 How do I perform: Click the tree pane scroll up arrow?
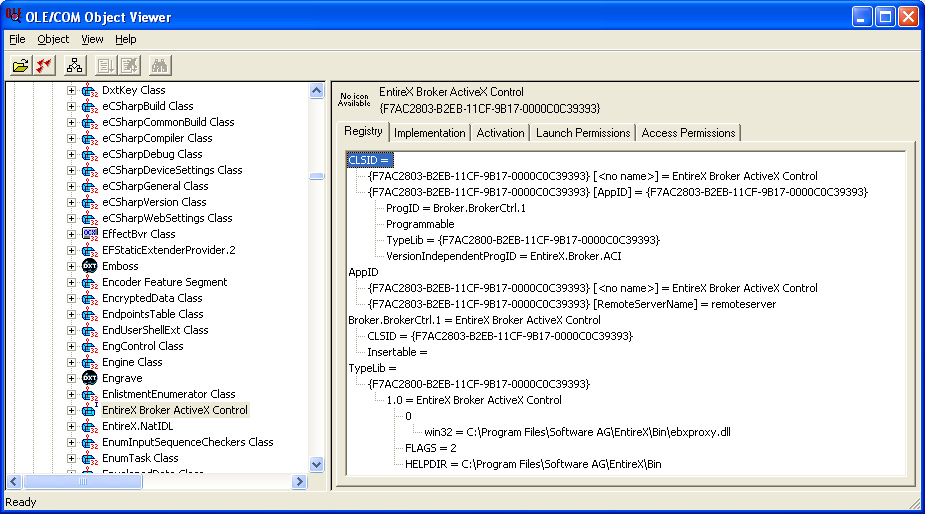point(317,90)
